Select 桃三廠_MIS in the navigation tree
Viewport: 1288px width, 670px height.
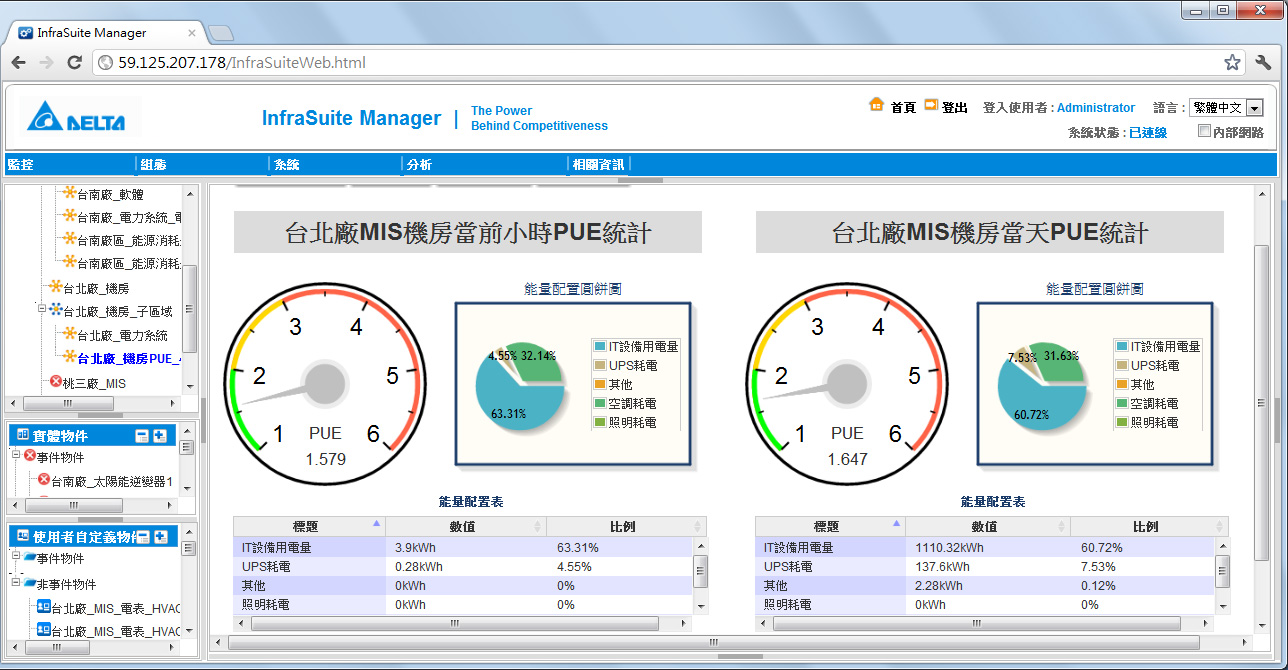click(x=94, y=383)
